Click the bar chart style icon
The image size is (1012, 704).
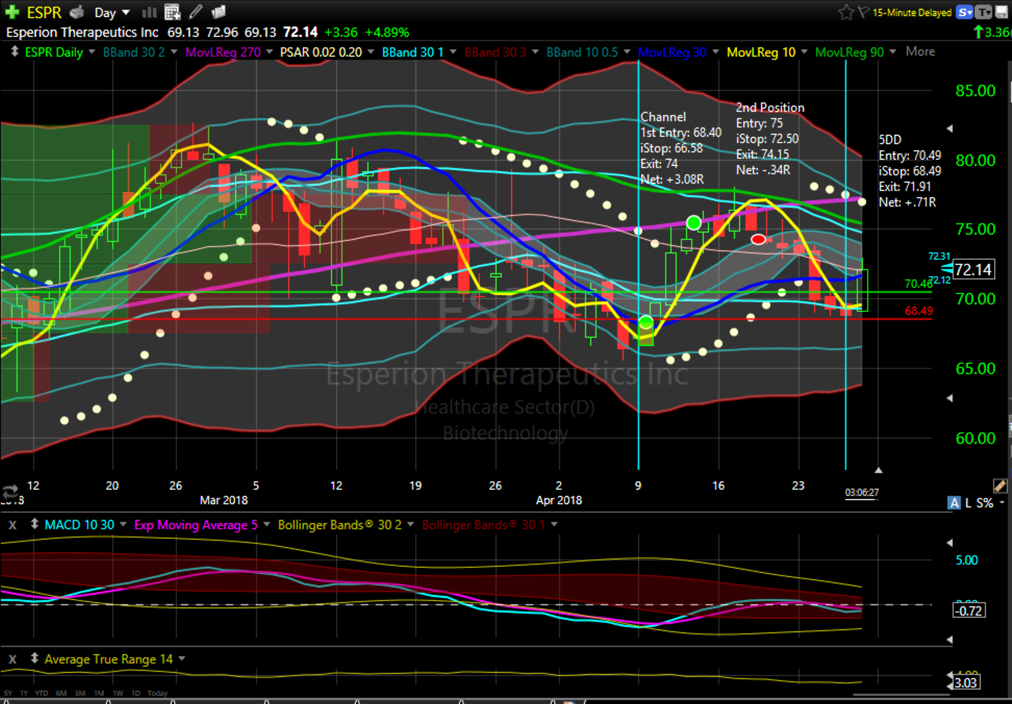pos(149,12)
